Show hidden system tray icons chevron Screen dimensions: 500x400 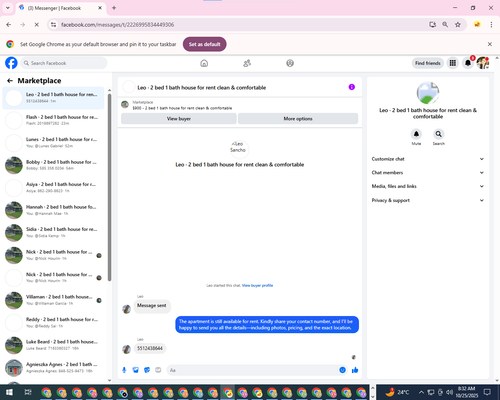pos(421,392)
